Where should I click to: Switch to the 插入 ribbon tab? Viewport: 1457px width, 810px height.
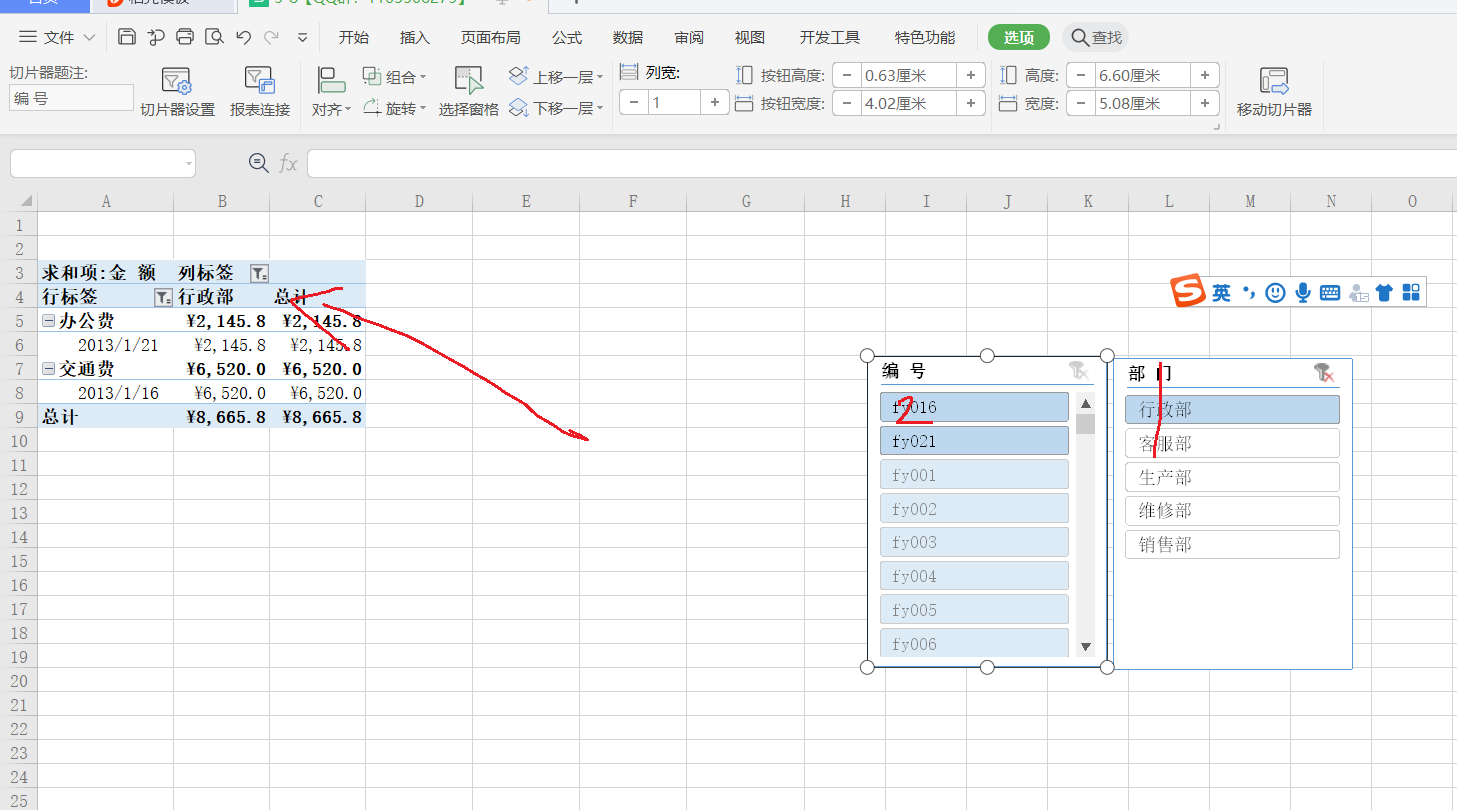click(x=414, y=38)
